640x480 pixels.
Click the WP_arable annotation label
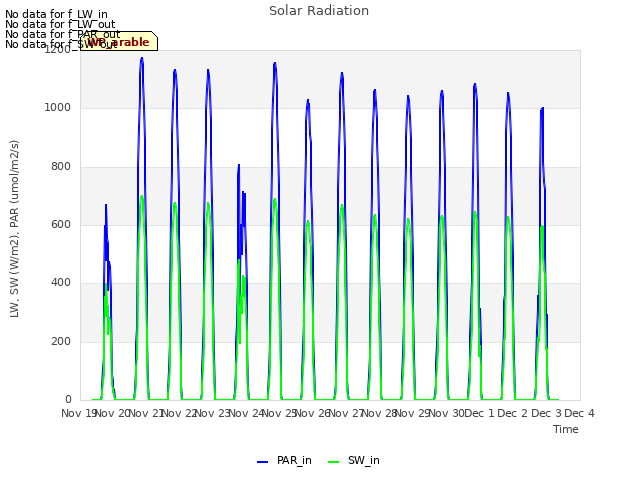click(x=119, y=41)
